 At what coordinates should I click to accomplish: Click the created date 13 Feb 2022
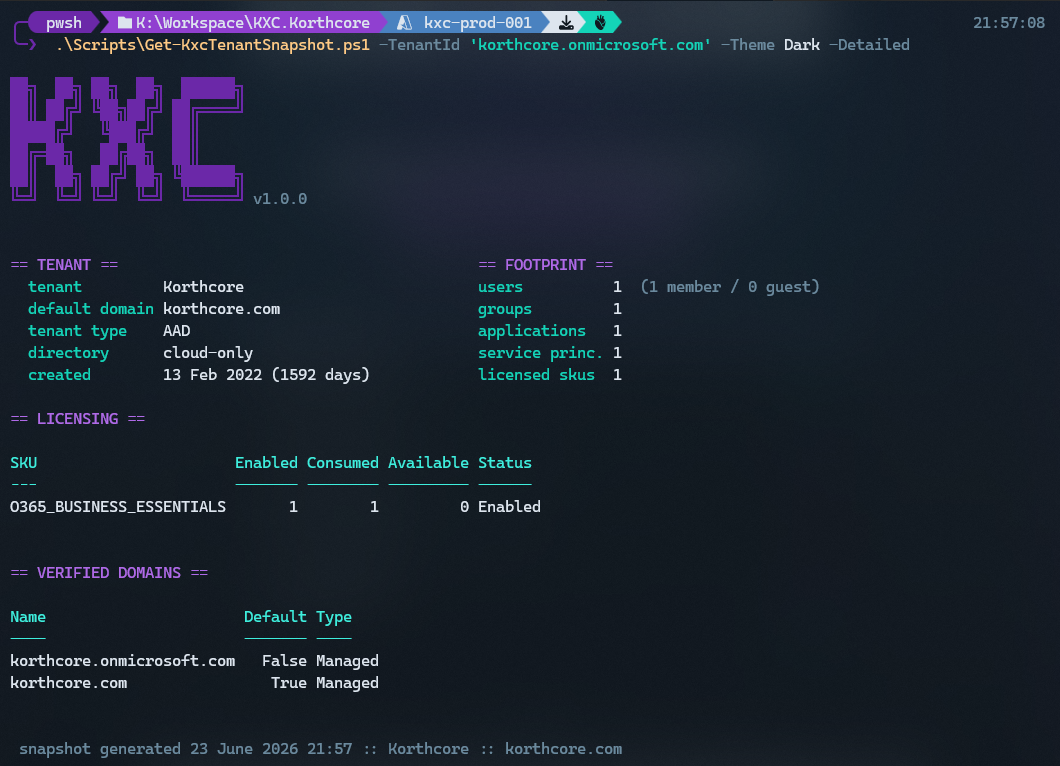click(x=212, y=375)
